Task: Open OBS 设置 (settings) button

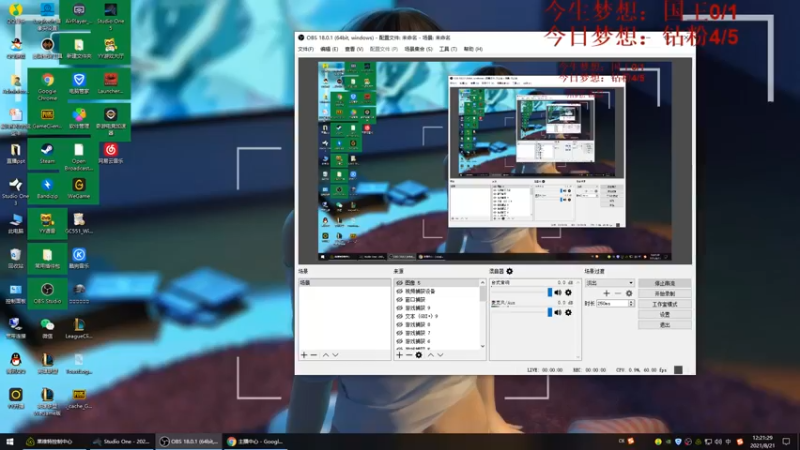Action: pos(665,314)
